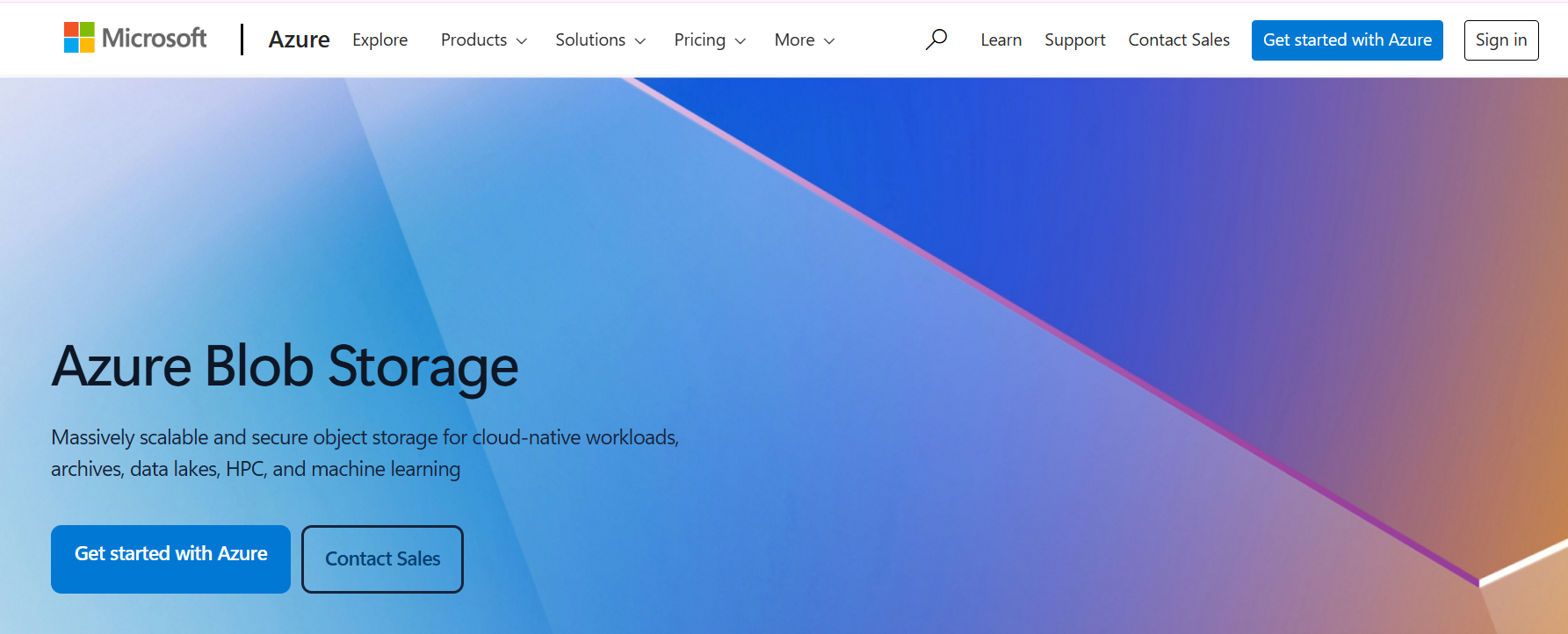The image size is (1568, 634).
Task: Click the Azure Blob Storage heading
Action: 285,366
